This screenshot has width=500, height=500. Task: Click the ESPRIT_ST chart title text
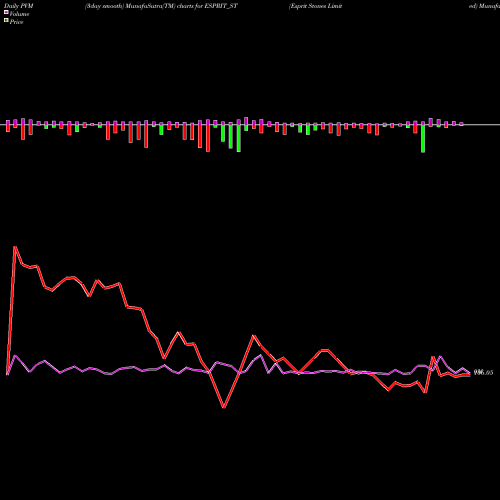pos(161,6)
